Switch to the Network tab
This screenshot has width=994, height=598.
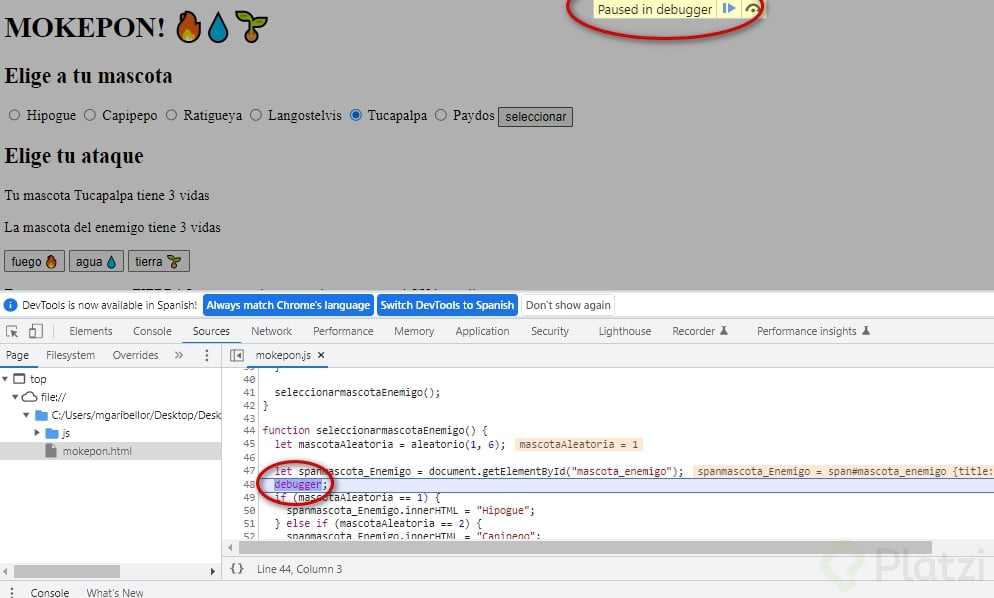[x=271, y=331]
